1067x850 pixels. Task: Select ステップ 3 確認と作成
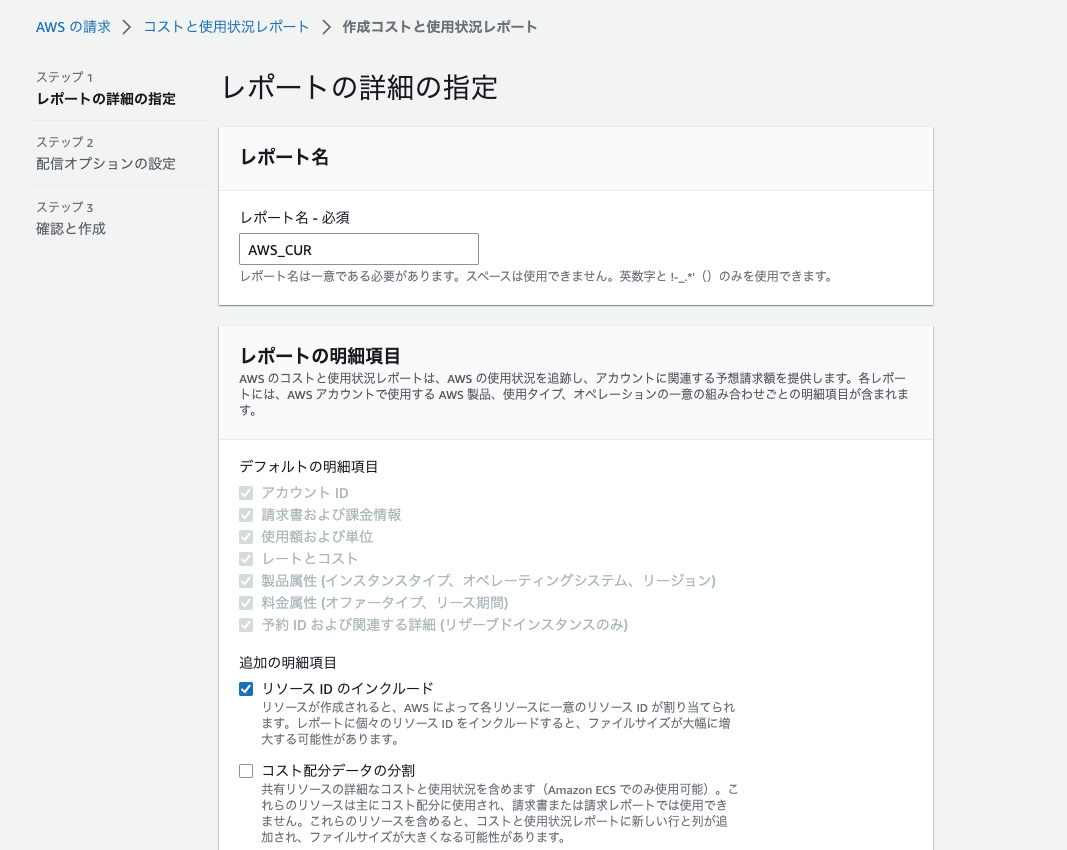coord(71,218)
